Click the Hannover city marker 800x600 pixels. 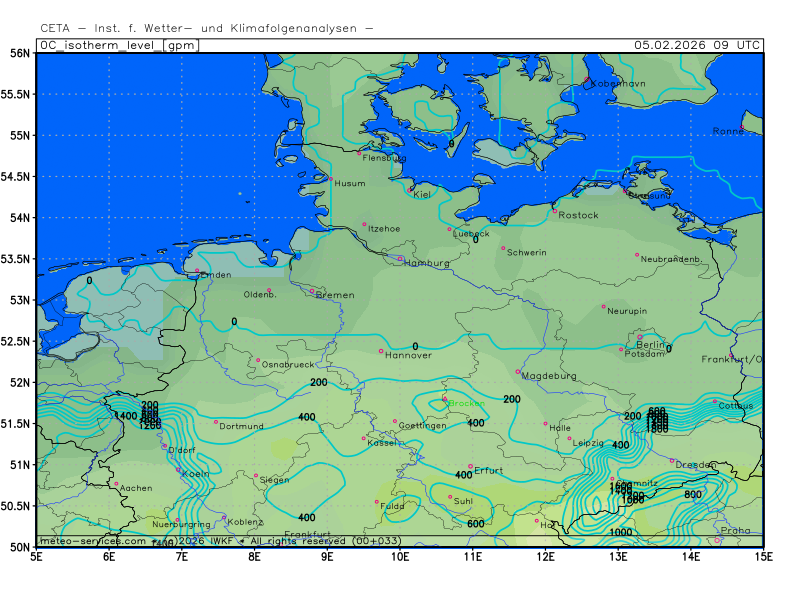click(x=381, y=351)
